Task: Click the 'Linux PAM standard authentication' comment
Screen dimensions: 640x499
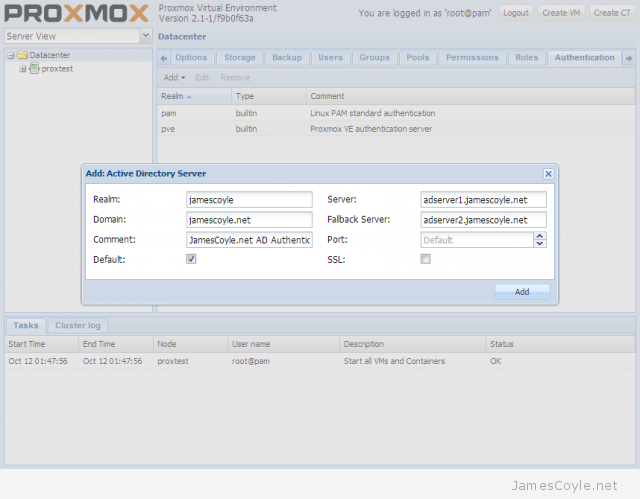Action: 372,113
